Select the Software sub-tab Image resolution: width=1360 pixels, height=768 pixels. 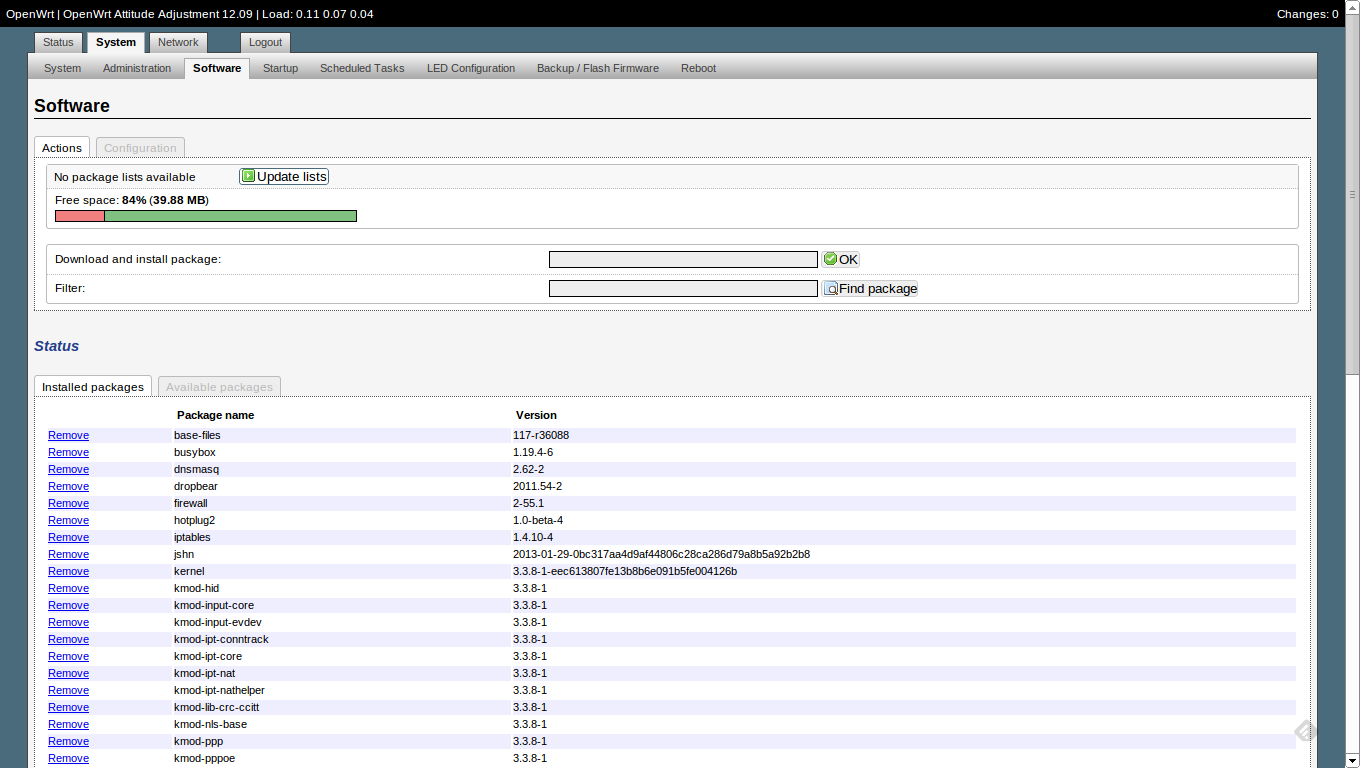217,68
